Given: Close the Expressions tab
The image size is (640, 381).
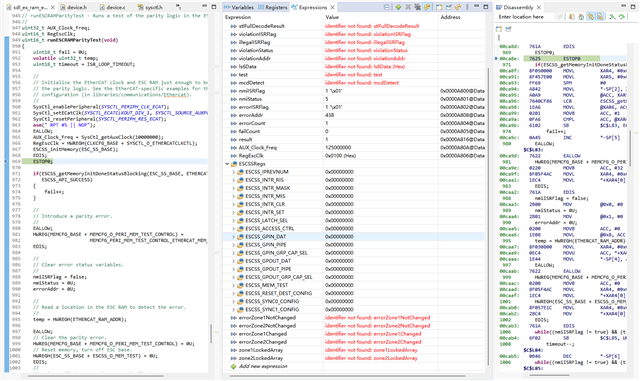Looking at the screenshot, I should (333, 7).
